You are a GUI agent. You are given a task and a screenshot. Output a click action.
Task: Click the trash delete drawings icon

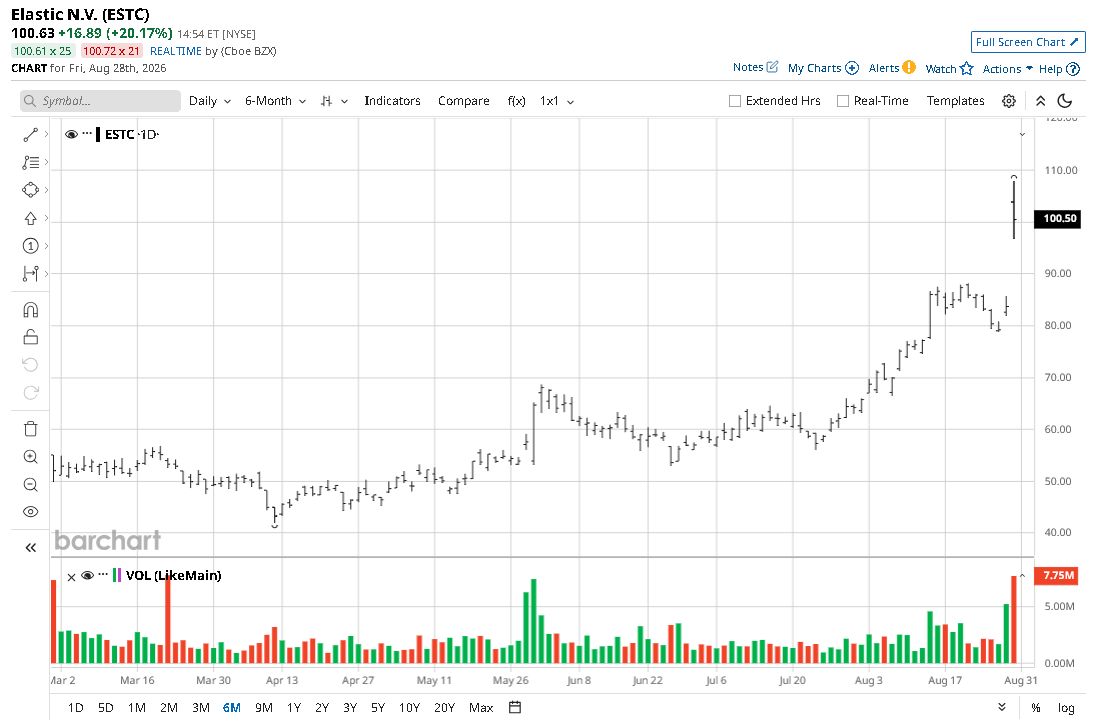pos(30,429)
